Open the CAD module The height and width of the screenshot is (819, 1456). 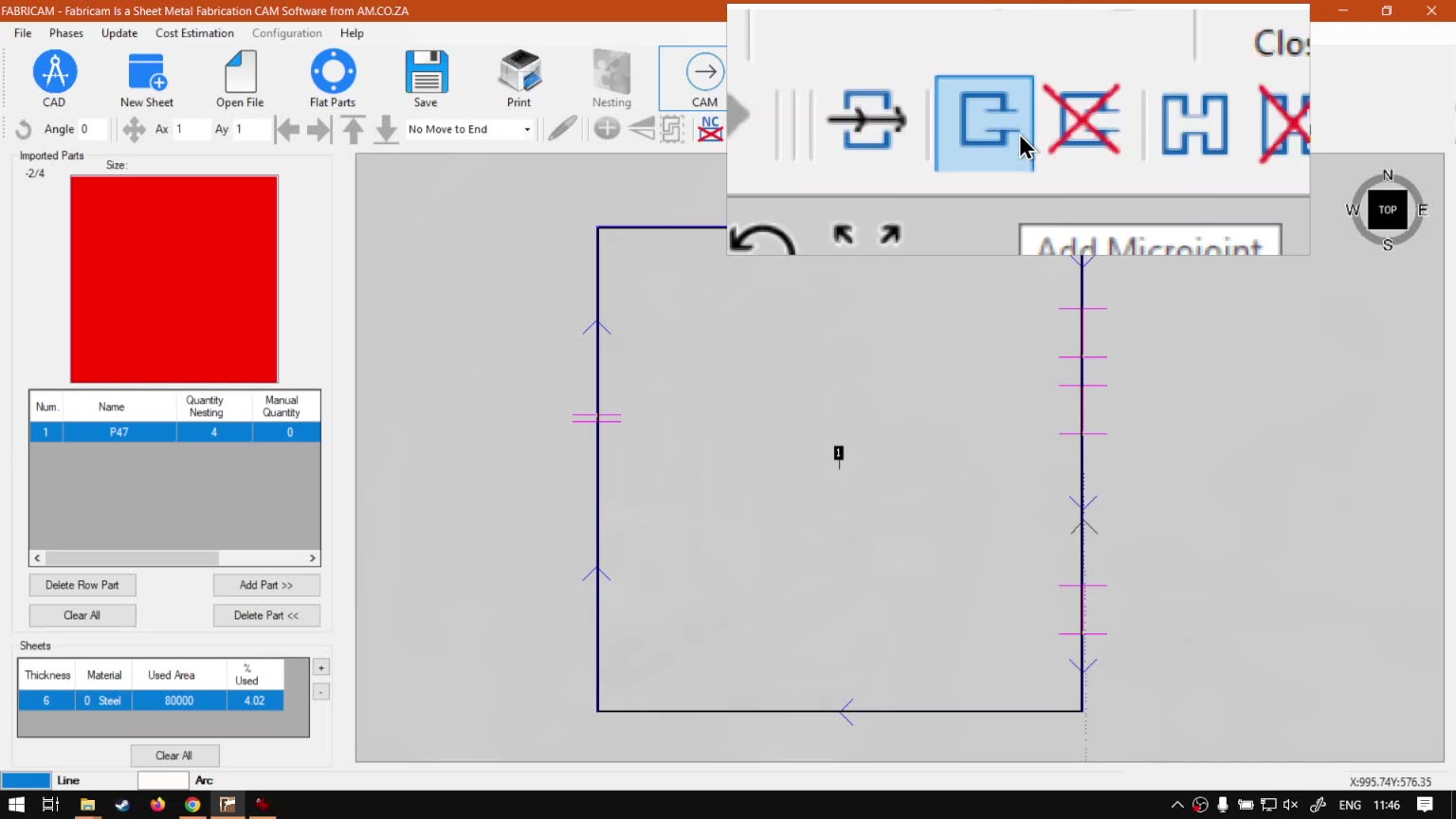[54, 79]
